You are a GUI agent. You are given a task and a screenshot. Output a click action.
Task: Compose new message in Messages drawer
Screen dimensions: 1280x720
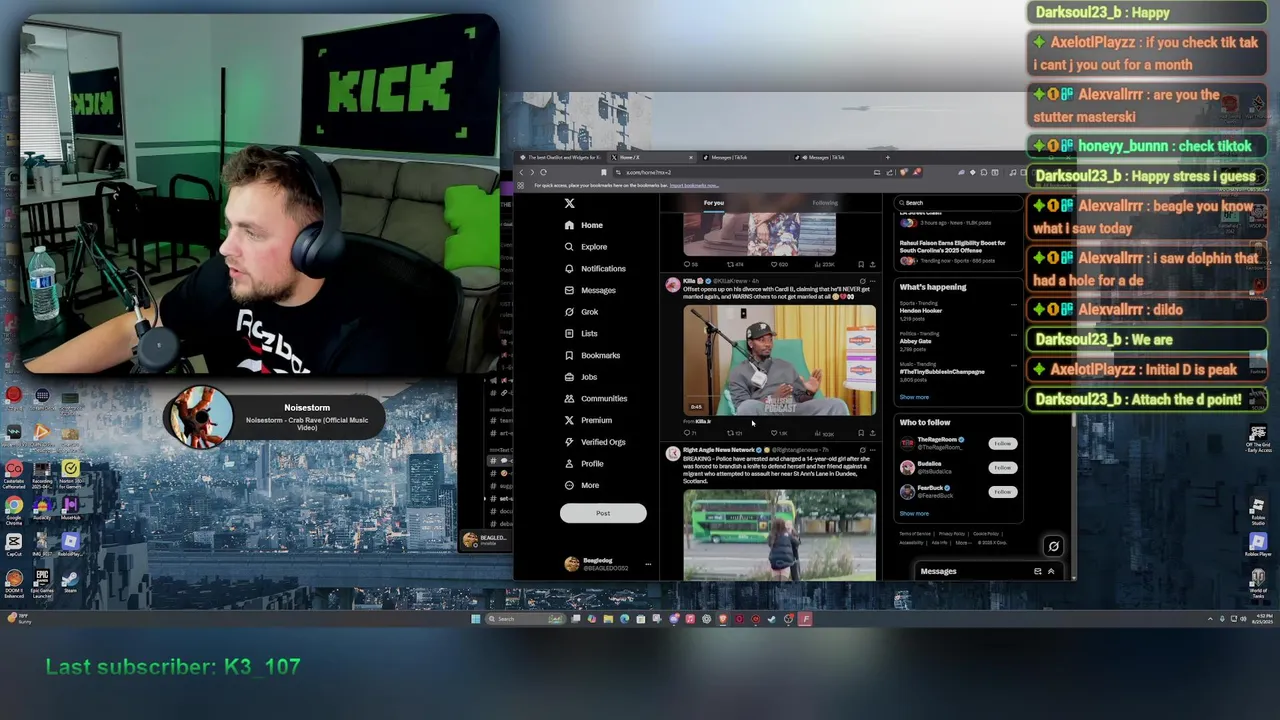pyautogui.click(x=1037, y=571)
